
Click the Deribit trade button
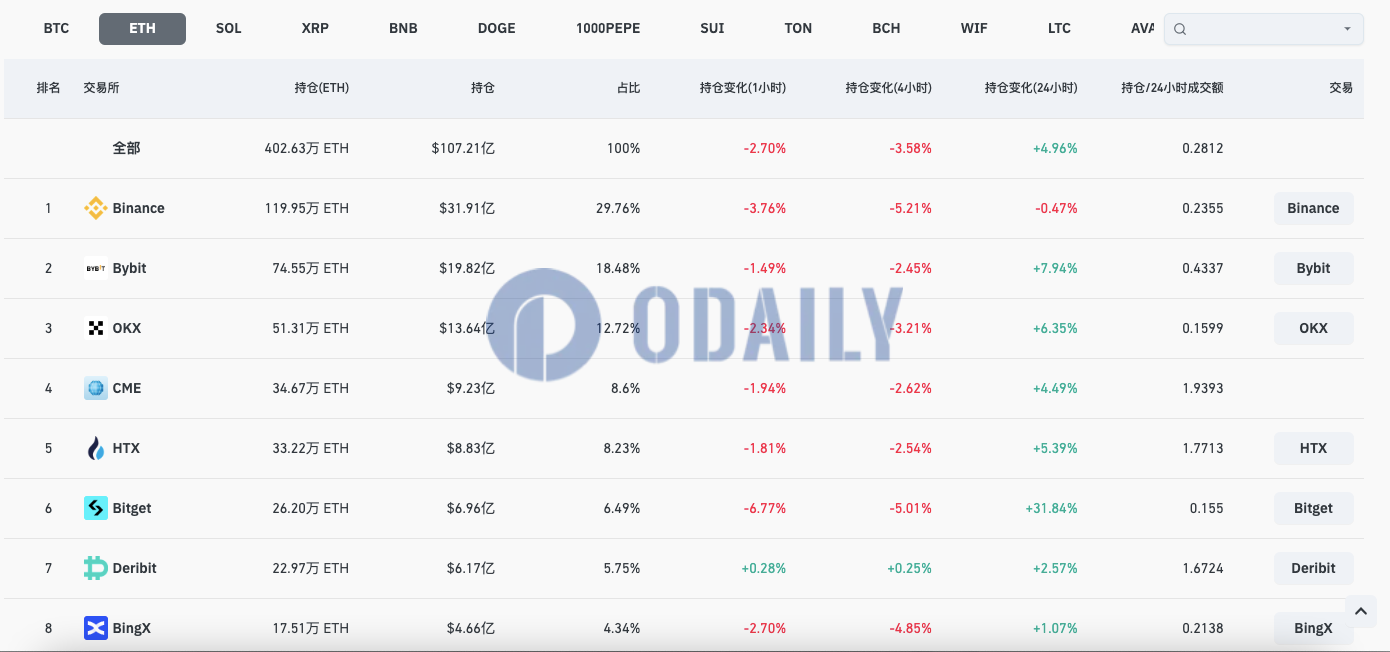tap(1313, 568)
